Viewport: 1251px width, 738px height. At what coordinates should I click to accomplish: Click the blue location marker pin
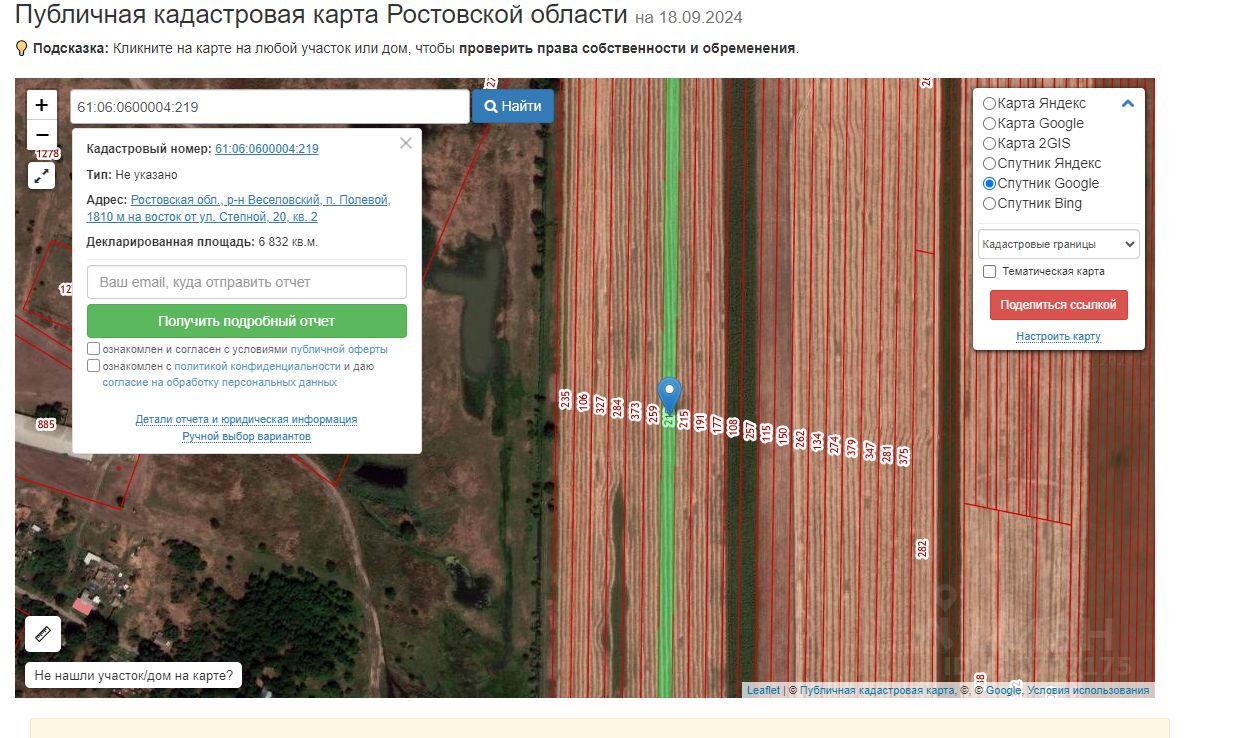coord(669,396)
